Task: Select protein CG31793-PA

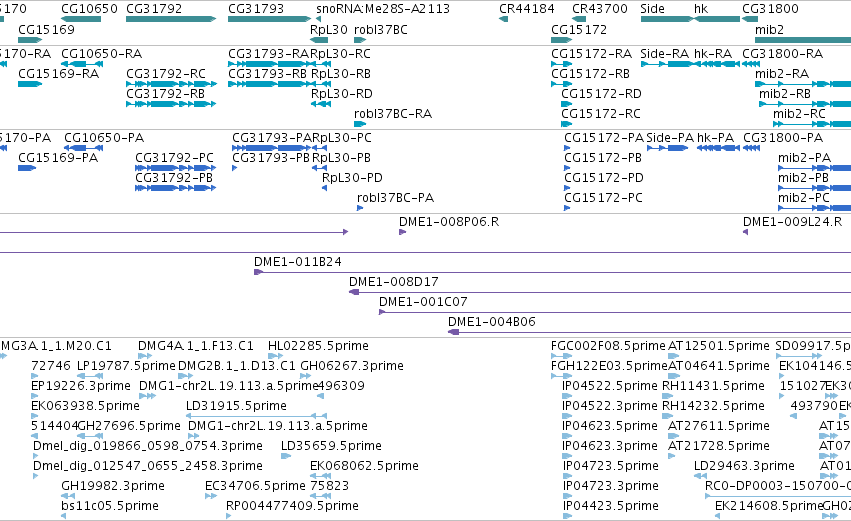Action: click(x=272, y=138)
